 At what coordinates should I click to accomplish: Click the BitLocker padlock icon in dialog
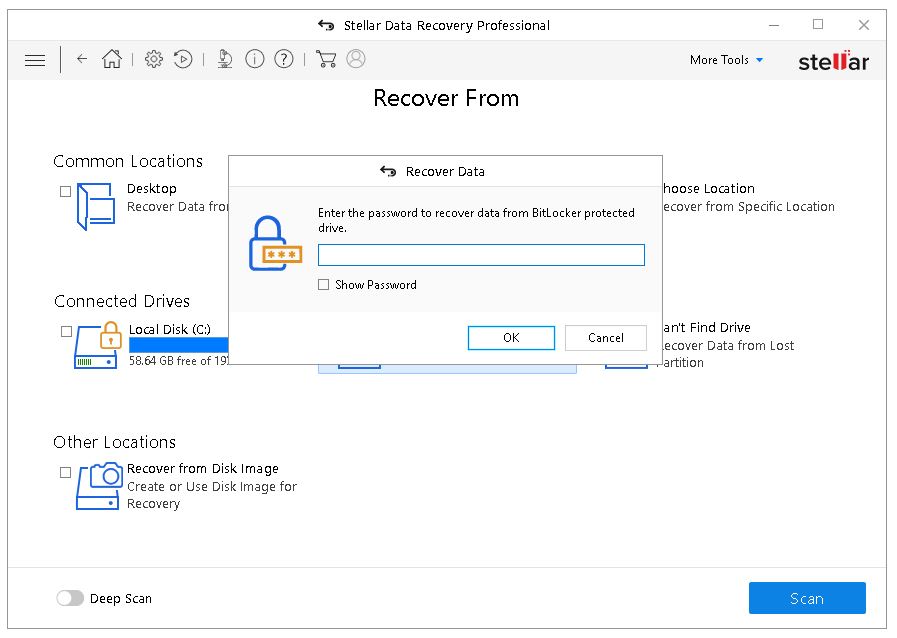click(x=275, y=243)
